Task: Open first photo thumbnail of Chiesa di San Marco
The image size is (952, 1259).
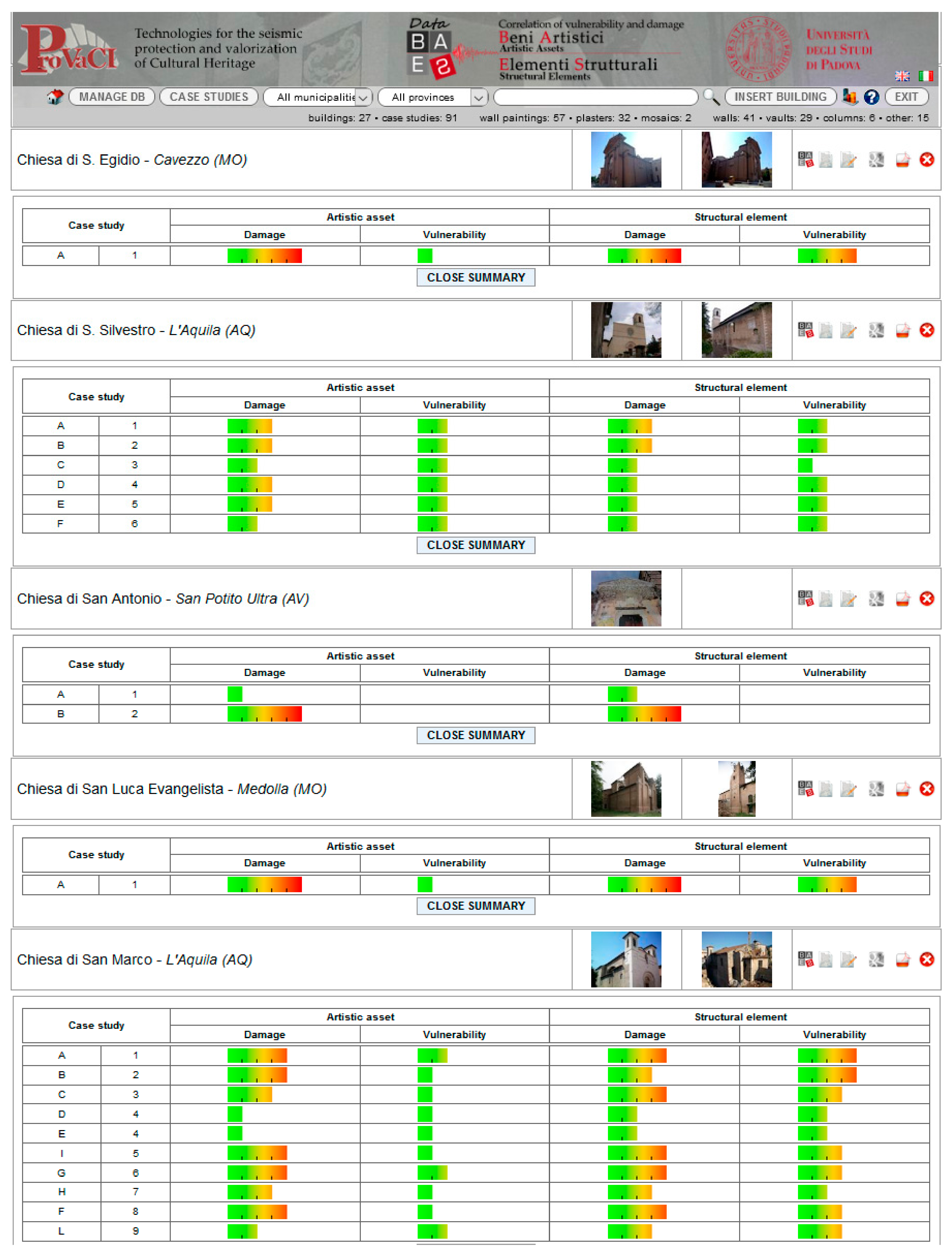Action: (x=626, y=960)
